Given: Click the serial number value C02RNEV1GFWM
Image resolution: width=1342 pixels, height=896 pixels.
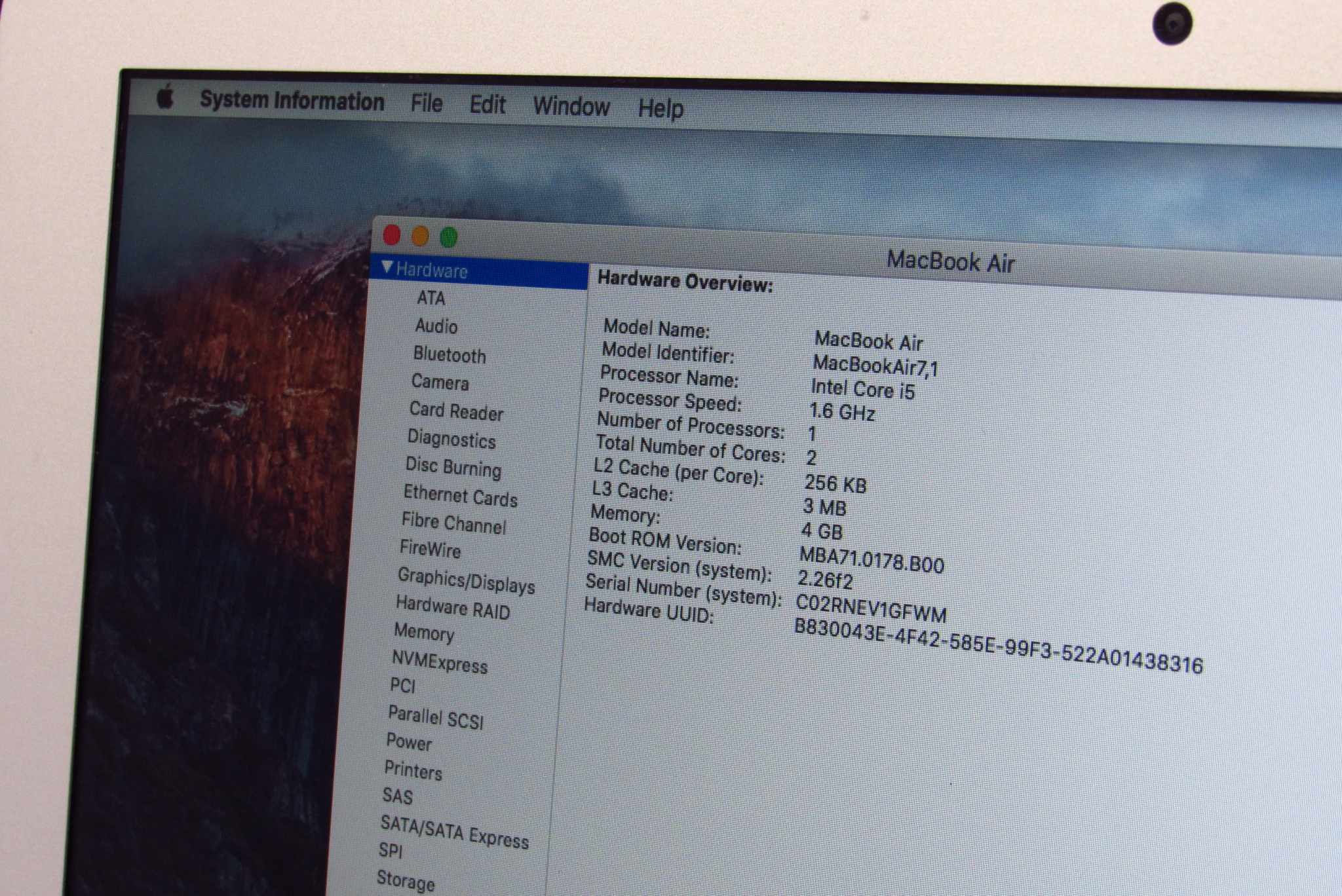Looking at the screenshot, I should [870, 608].
